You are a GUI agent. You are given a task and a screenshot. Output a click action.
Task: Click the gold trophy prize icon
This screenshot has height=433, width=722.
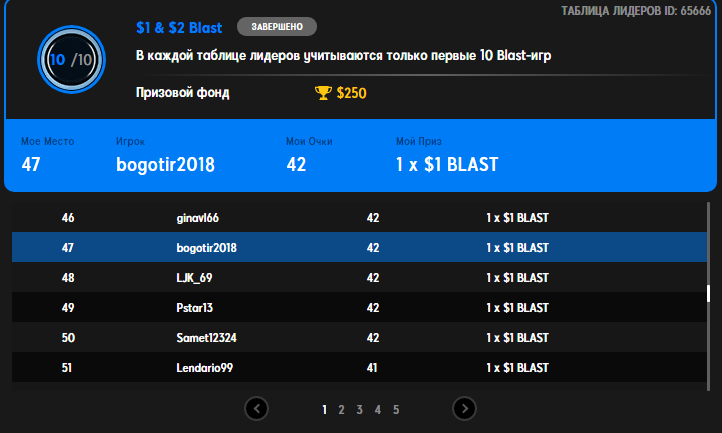pyautogui.click(x=323, y=93)
